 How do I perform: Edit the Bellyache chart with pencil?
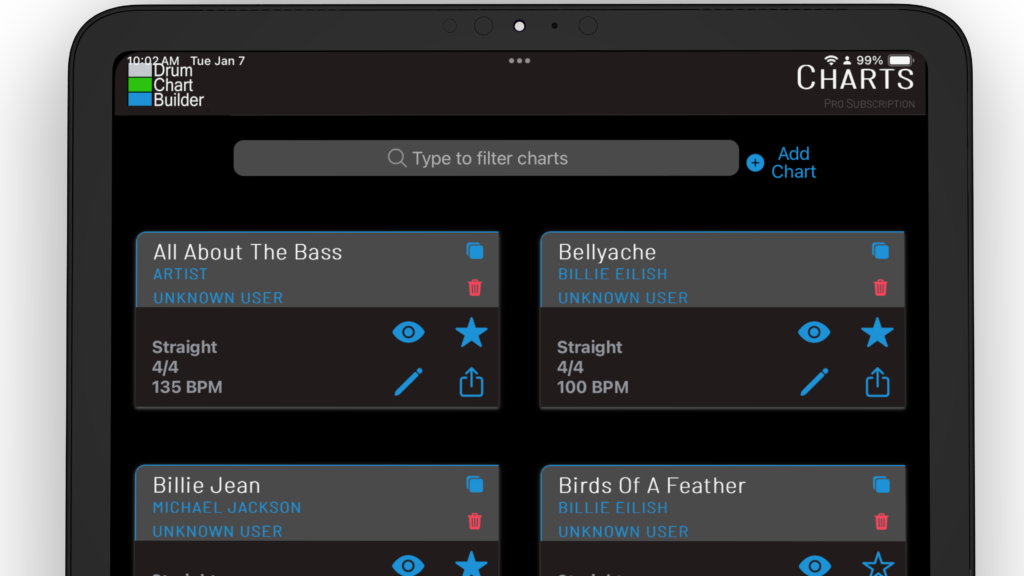(x=814, y=382)
